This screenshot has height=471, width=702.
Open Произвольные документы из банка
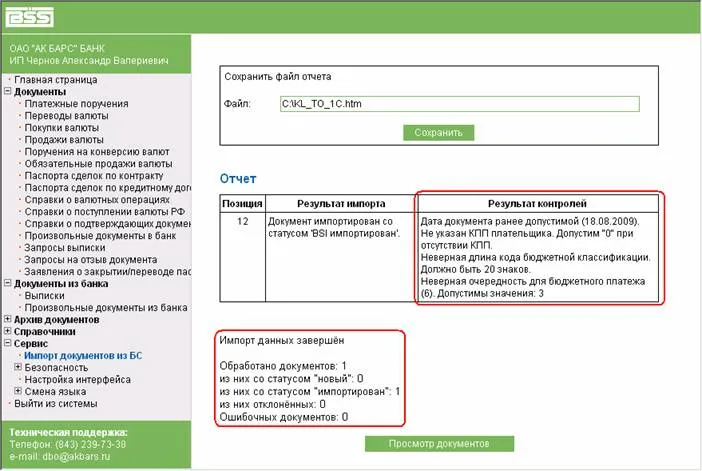(x=106, y=308)
